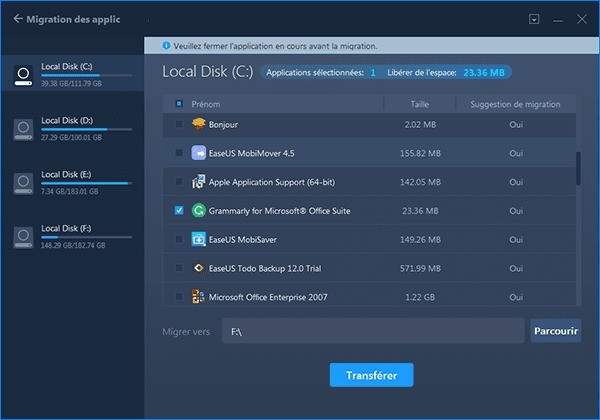Select the Local Disk (D:) sidebar label
This screenshot has height=420, width=600.
(67, 120)
